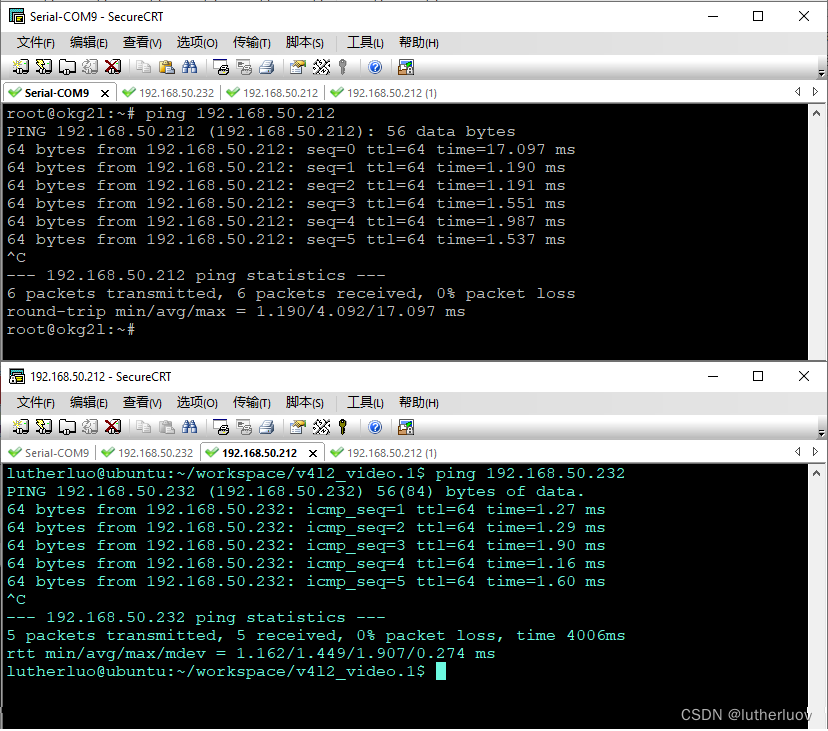Click blue Help icon in Serial-COM9 window toolbar
This screenshot has height=731, width=828.
pyautogui.click(x=375, y=67)
